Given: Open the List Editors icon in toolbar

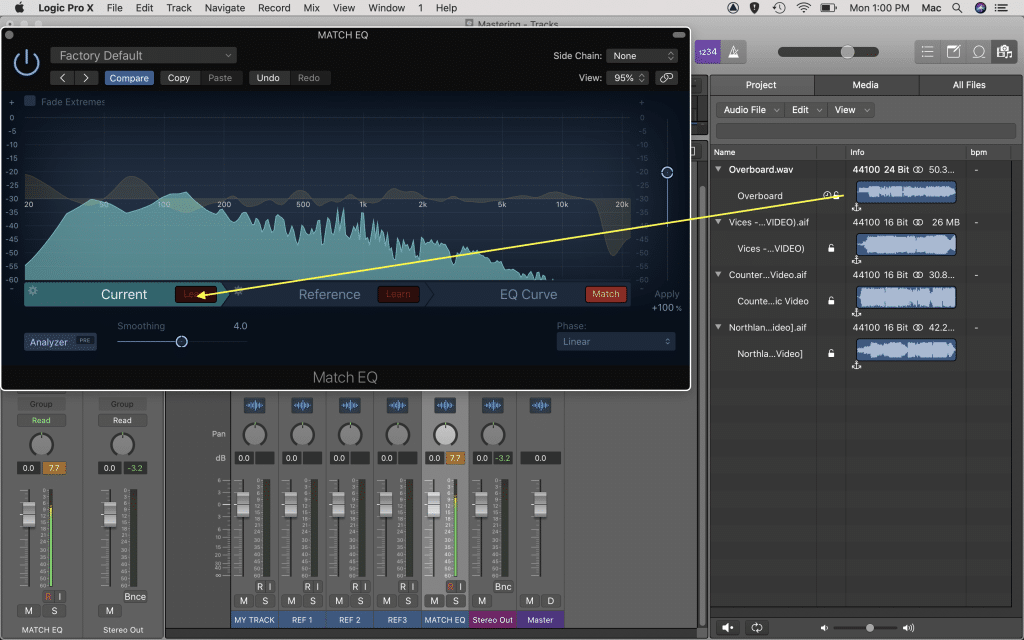Looking at the screenshot, I should (x=927, y=51).
